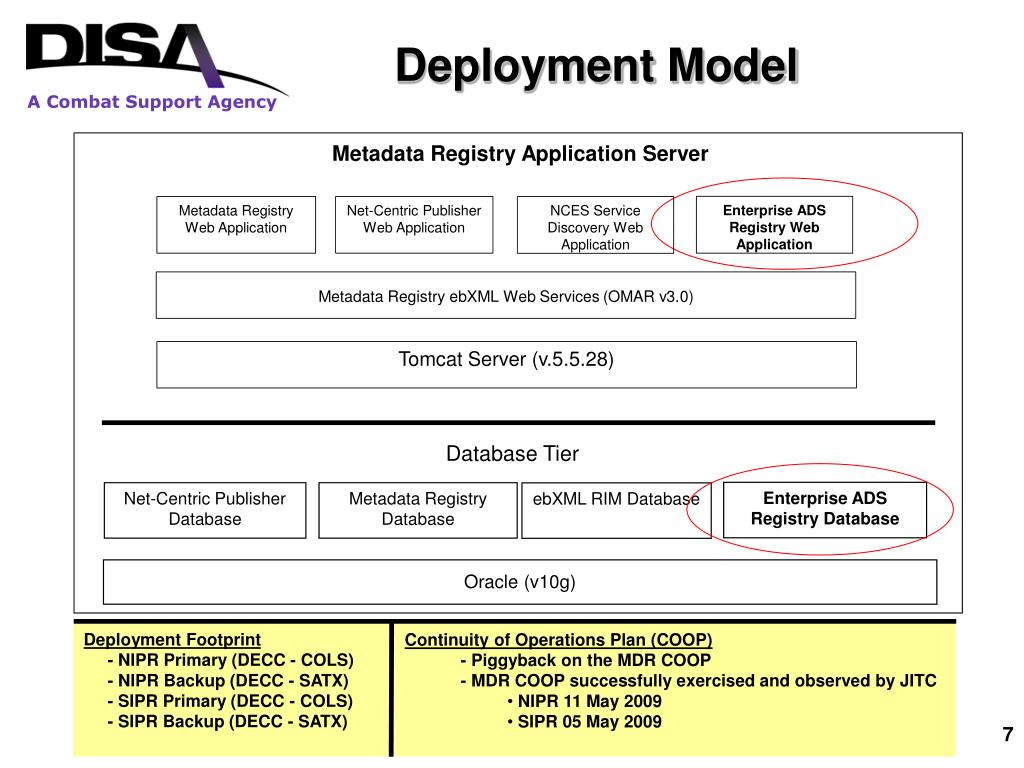Select the 'MDR COOP successfully exercised' line
The width and height of the screenshot is (1024, 768).
pos(698,680)
